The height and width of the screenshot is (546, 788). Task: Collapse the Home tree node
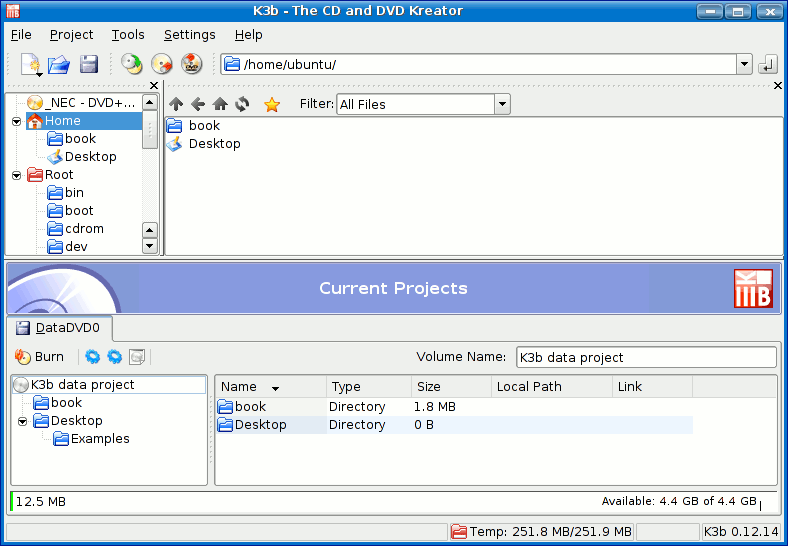tap(17, 121)
